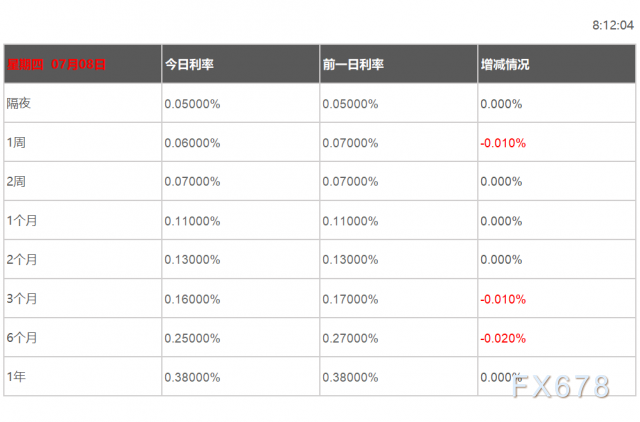Select the 3个月 row label

(22, 298)
